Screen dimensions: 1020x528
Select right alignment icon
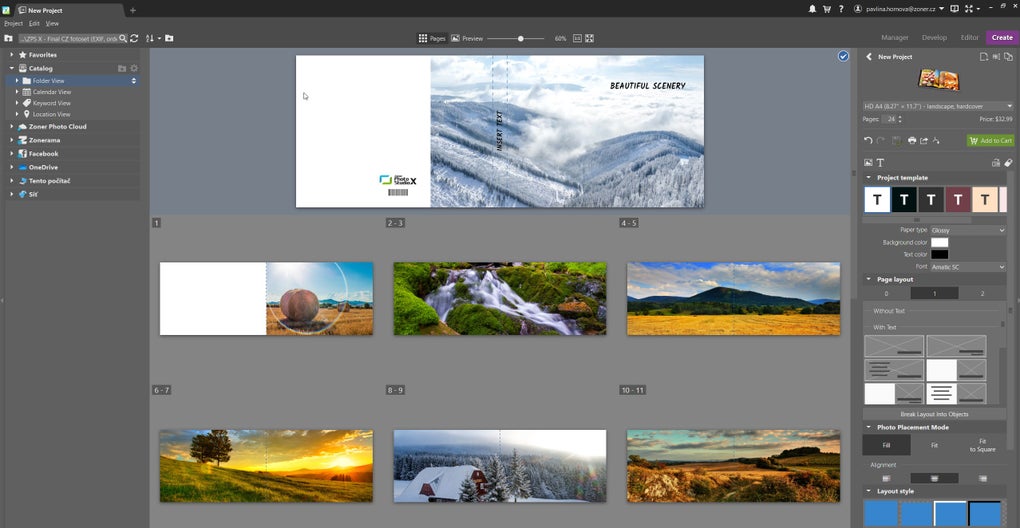tap(982, 479)
